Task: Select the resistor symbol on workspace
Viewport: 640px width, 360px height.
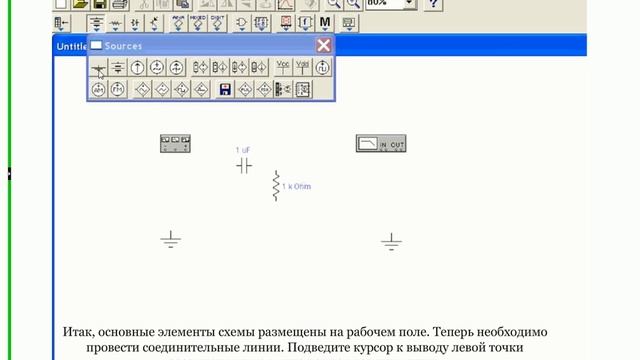Action: pyautogui.click(x=276, y=186)
